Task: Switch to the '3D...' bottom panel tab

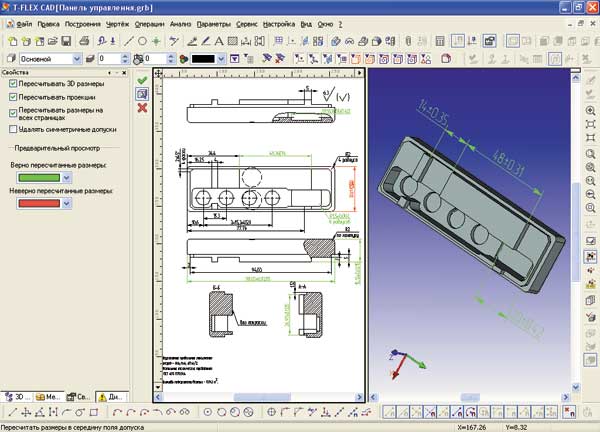Action: (17, 395)
